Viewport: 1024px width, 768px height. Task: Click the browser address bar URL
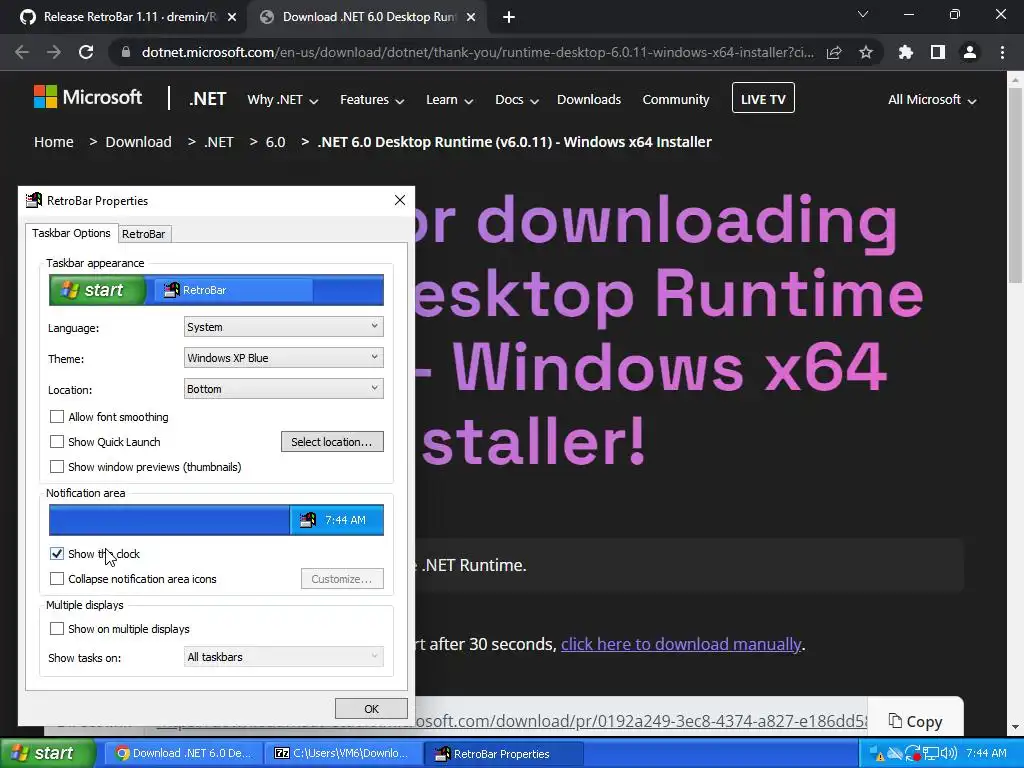[477, 52]
